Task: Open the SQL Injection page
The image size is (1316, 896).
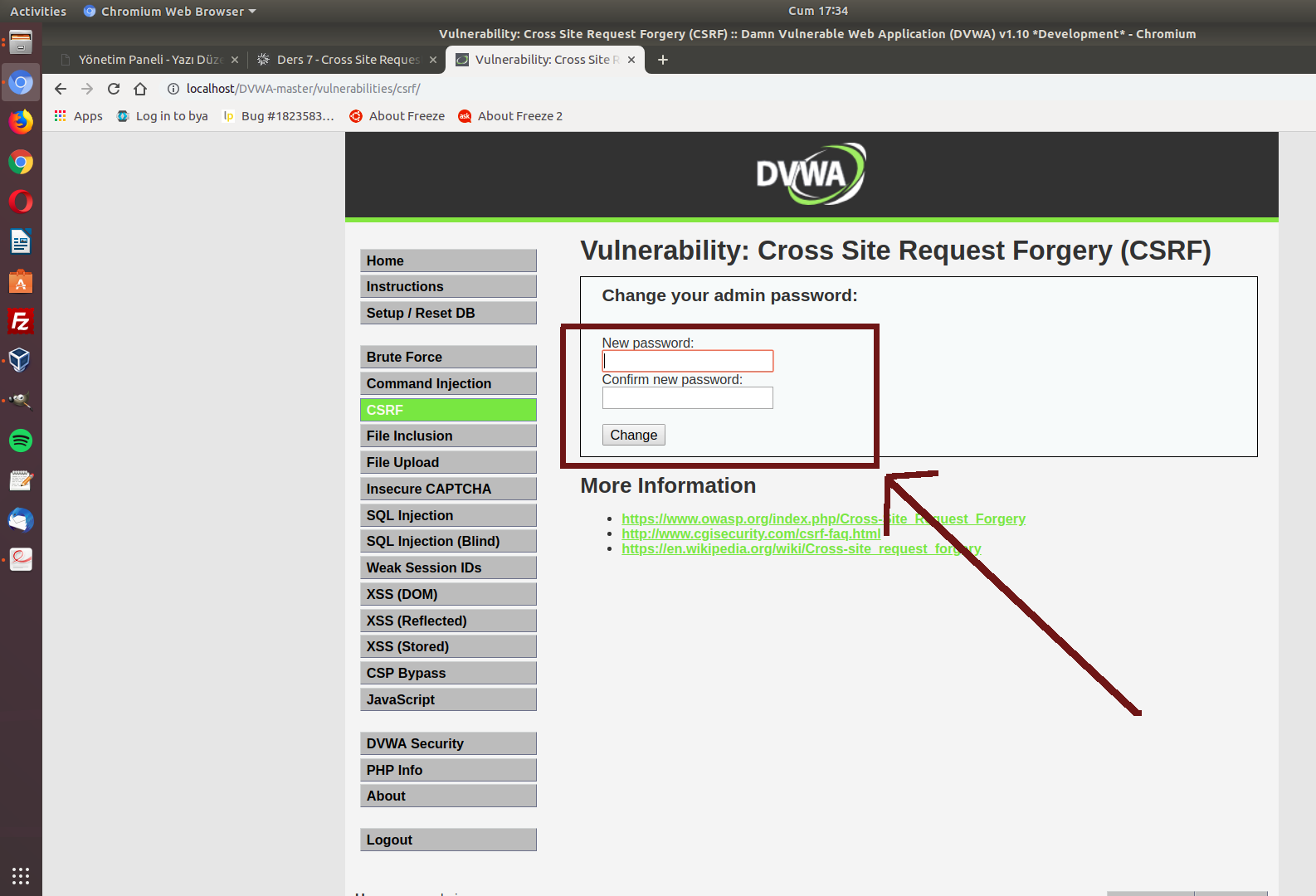Action: (x=448, y=515)
